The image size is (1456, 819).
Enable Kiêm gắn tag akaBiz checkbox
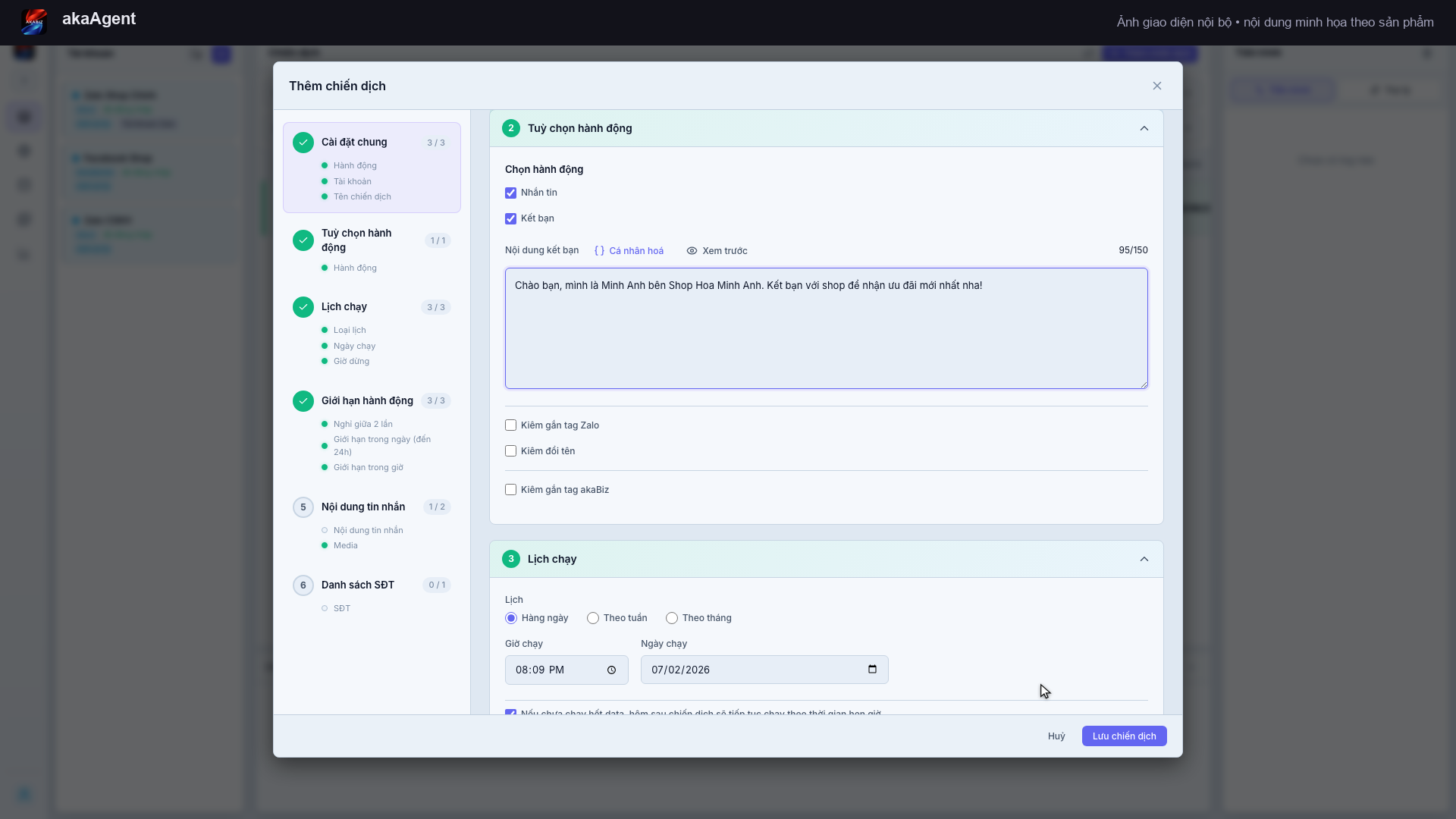coord(511,490)
